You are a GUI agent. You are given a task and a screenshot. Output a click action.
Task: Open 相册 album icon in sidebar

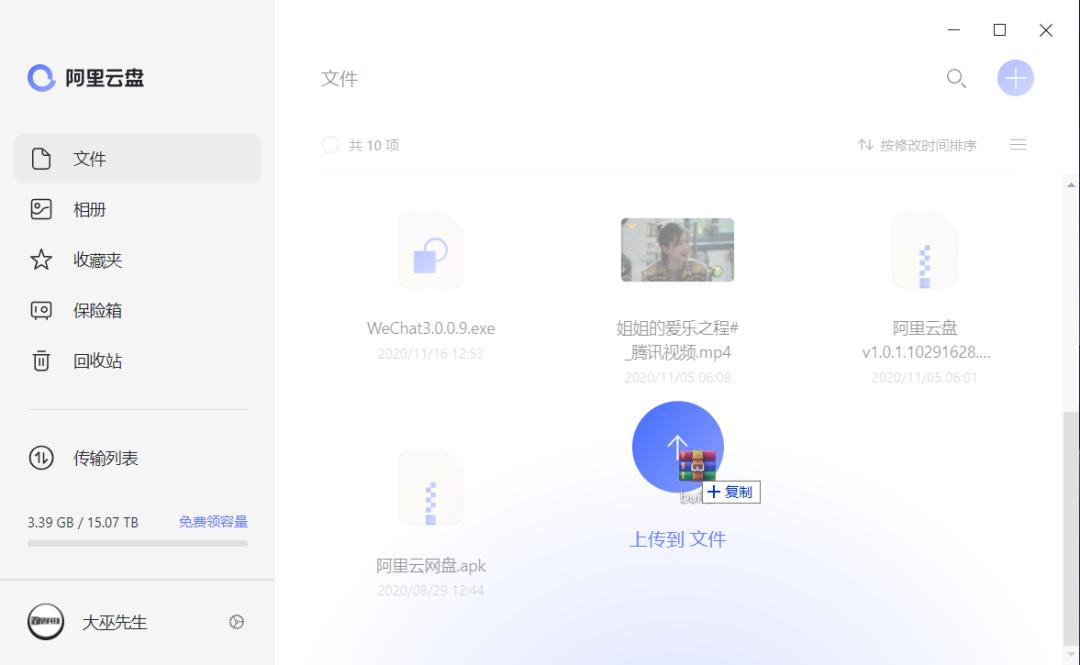click(x=42, y=209)
